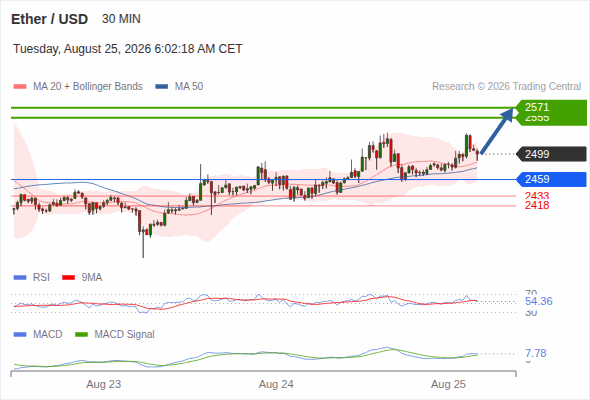This screenshot has width=590, height=400.
Task: Click the RSI value 54.36
Action: coord(538,301)
